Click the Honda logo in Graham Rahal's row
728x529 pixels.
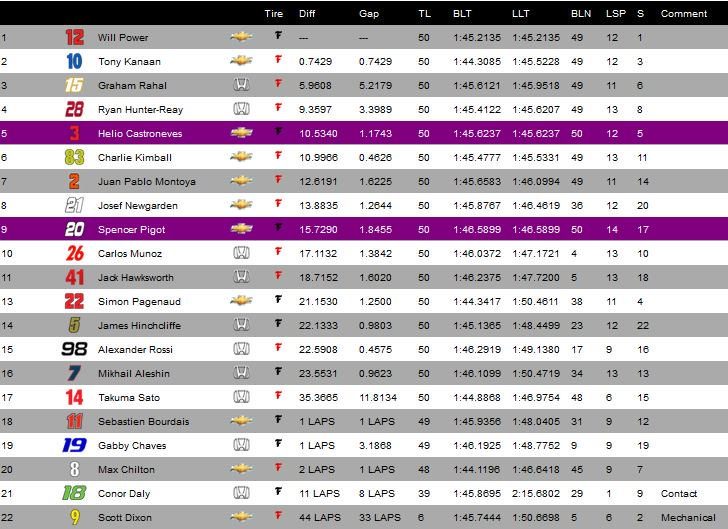(241, 85)
